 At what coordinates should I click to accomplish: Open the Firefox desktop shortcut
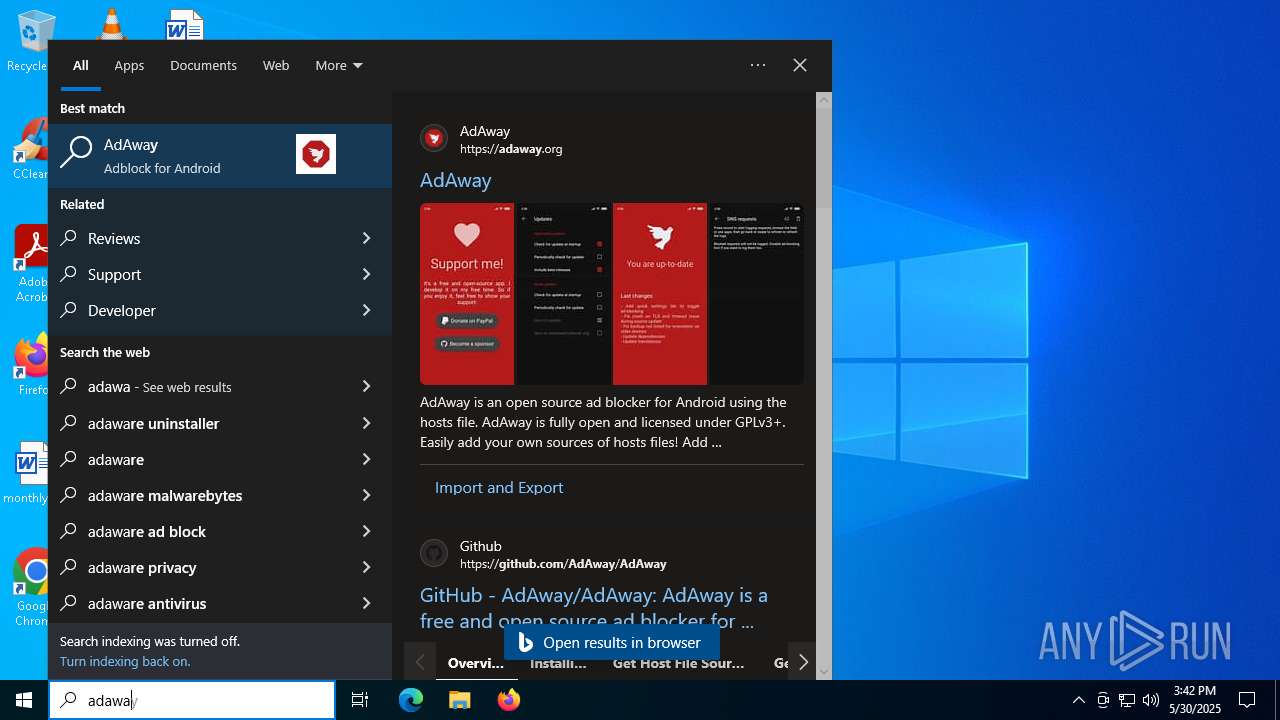pos(32,364)
